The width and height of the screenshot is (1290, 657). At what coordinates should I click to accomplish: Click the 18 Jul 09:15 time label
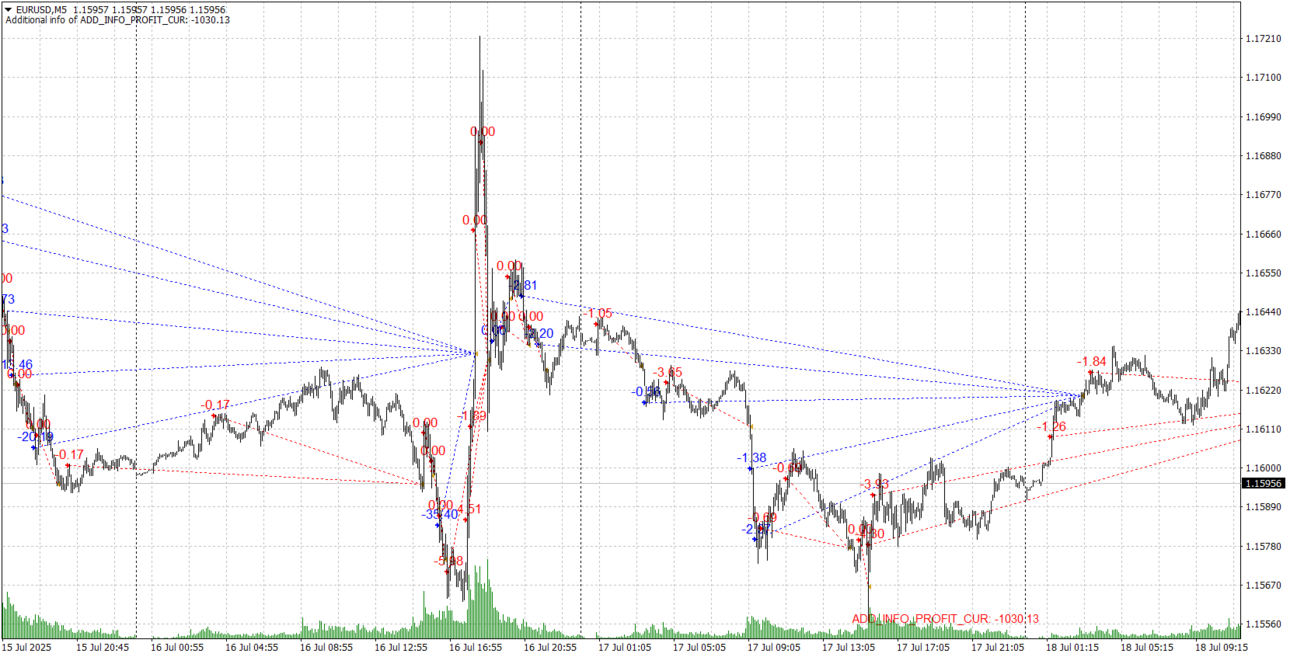pos(1222,647)
